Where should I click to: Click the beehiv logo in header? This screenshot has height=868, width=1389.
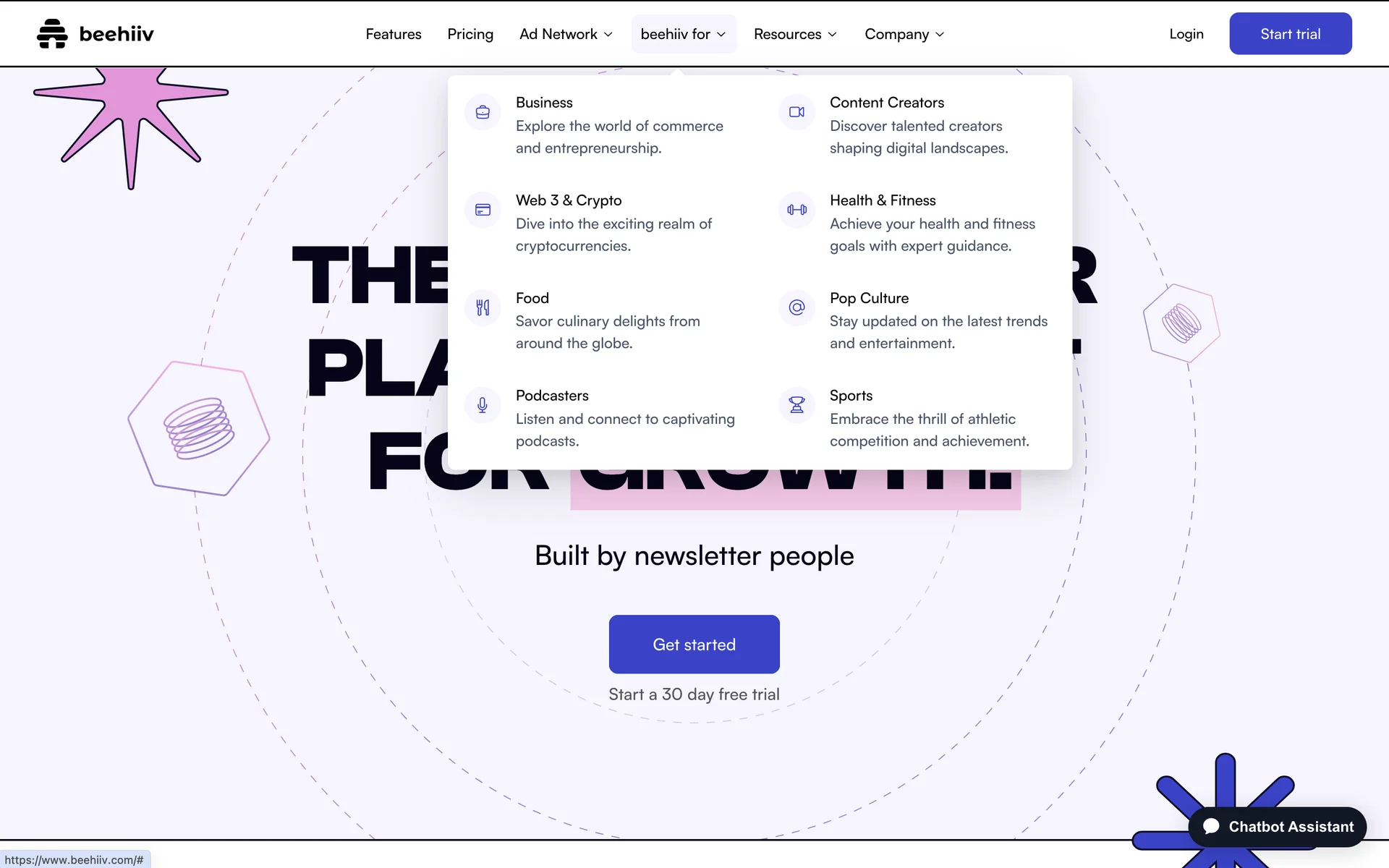tap(95, 34)
